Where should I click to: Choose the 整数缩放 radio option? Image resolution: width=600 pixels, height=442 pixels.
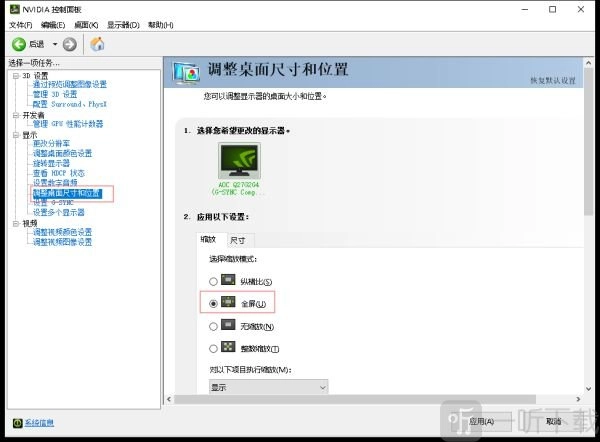(212, 348)
